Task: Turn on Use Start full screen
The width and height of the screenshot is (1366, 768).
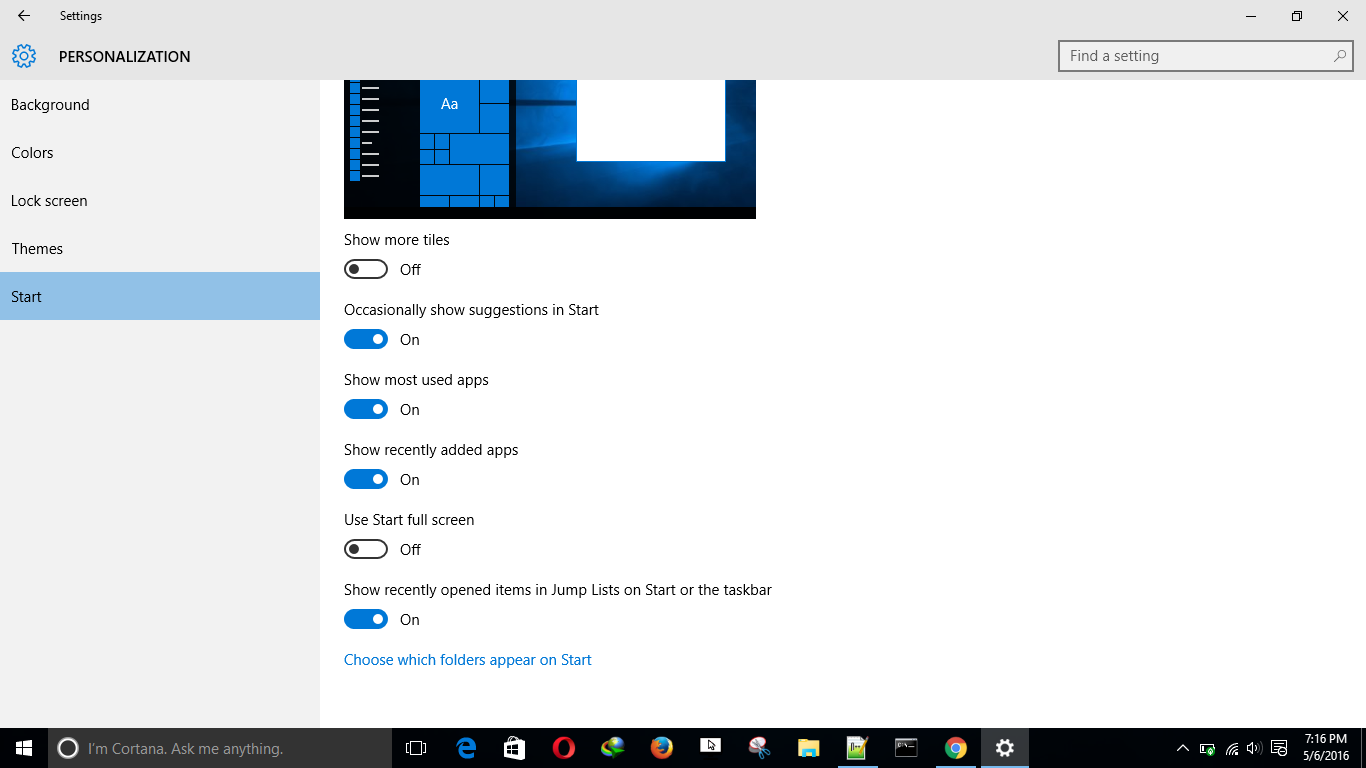Action: click(x=366, y=550)
